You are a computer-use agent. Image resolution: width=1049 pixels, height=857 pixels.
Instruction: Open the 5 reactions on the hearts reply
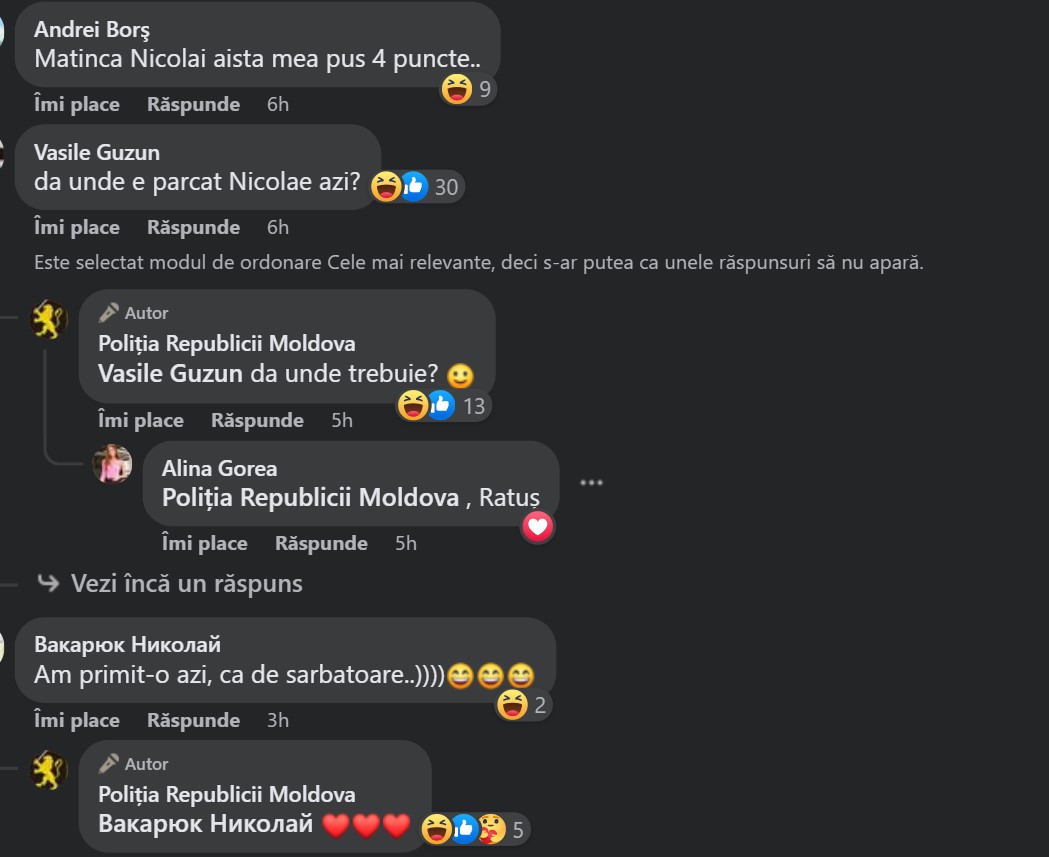click(x=474, y=830)
